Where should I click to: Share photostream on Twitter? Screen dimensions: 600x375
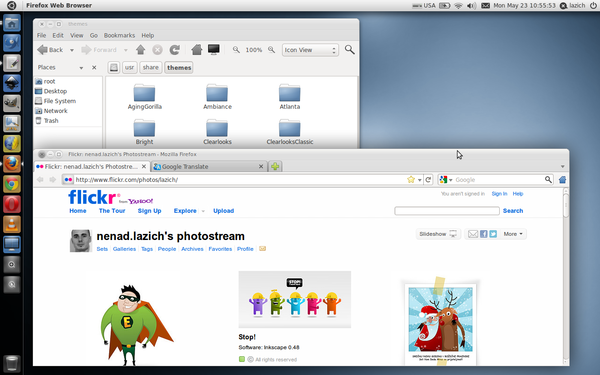[x=493, y=234]
